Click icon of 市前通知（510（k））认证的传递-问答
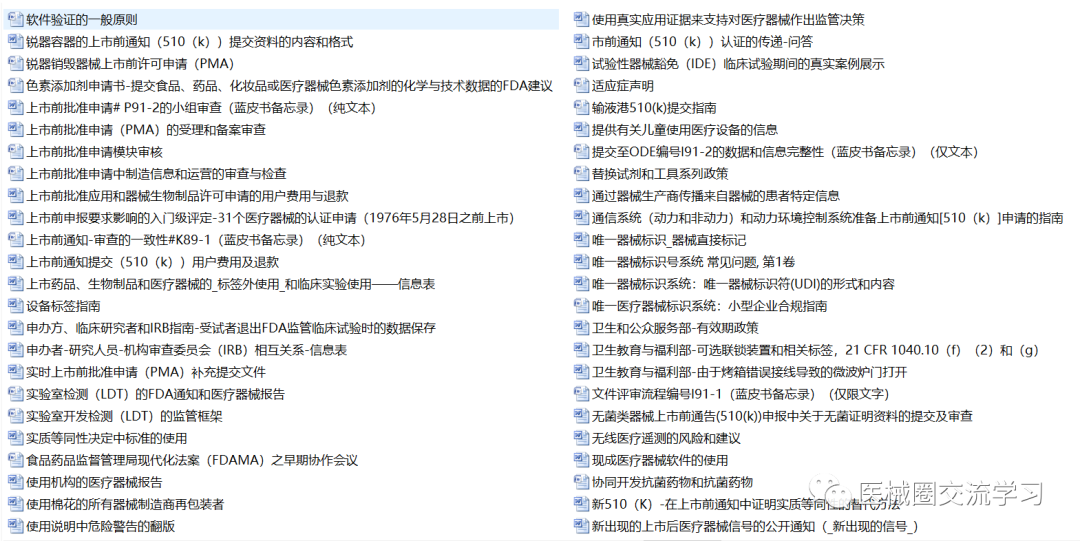 [581, 41]
